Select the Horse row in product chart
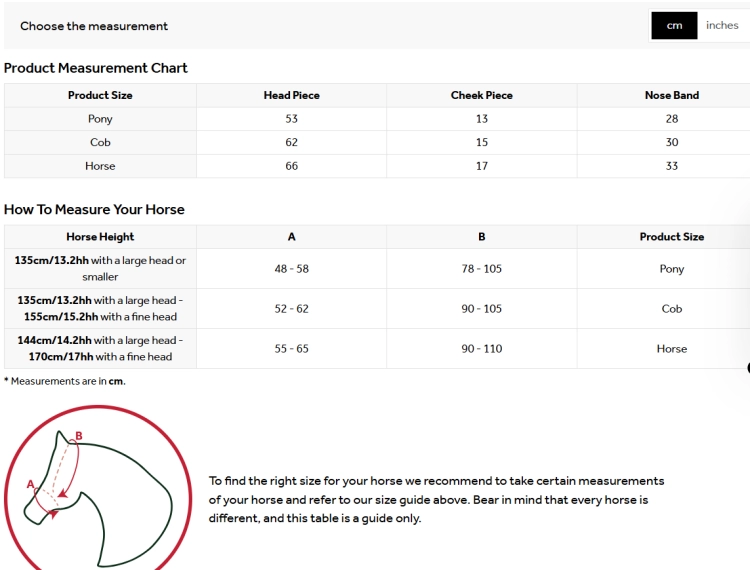 coord(377,166)
